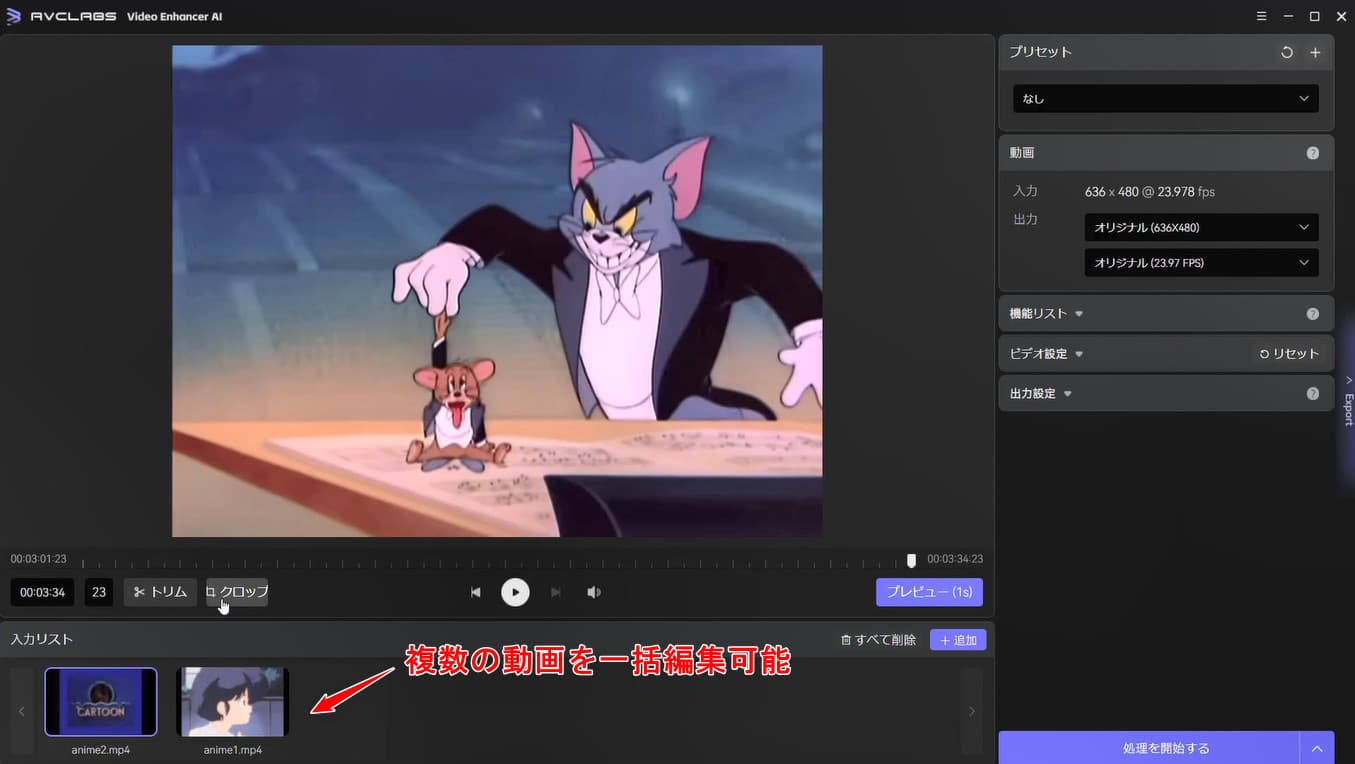Click the anime2.mp4 file name

click(x=101, y=749)
